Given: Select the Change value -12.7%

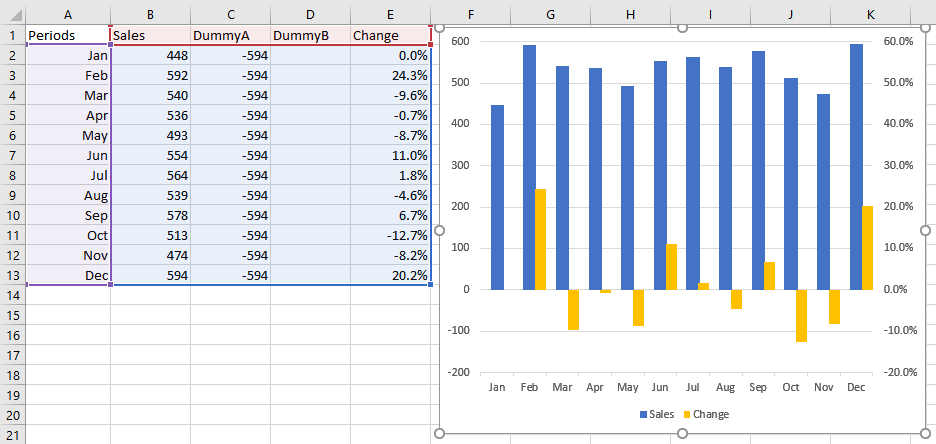Looking at the screenshot, I should pos(390,235).
